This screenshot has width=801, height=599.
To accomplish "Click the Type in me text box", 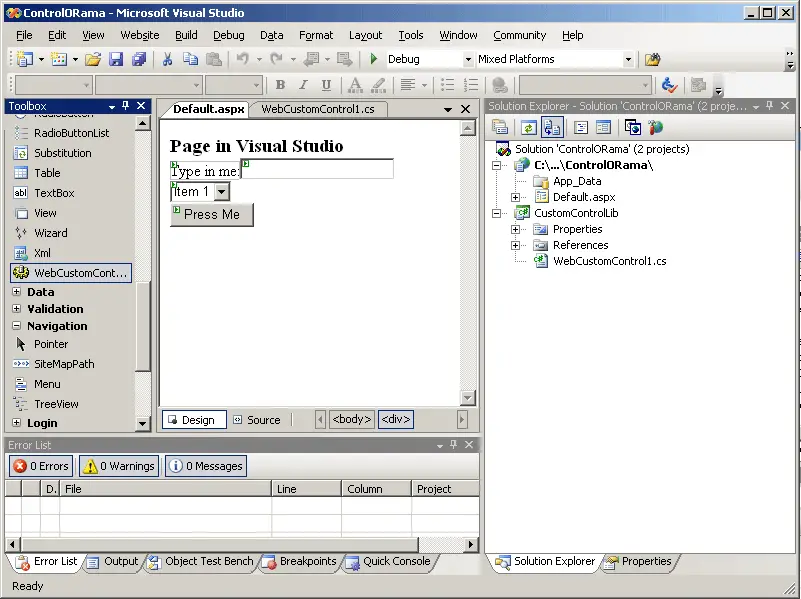I will (317, 169).
